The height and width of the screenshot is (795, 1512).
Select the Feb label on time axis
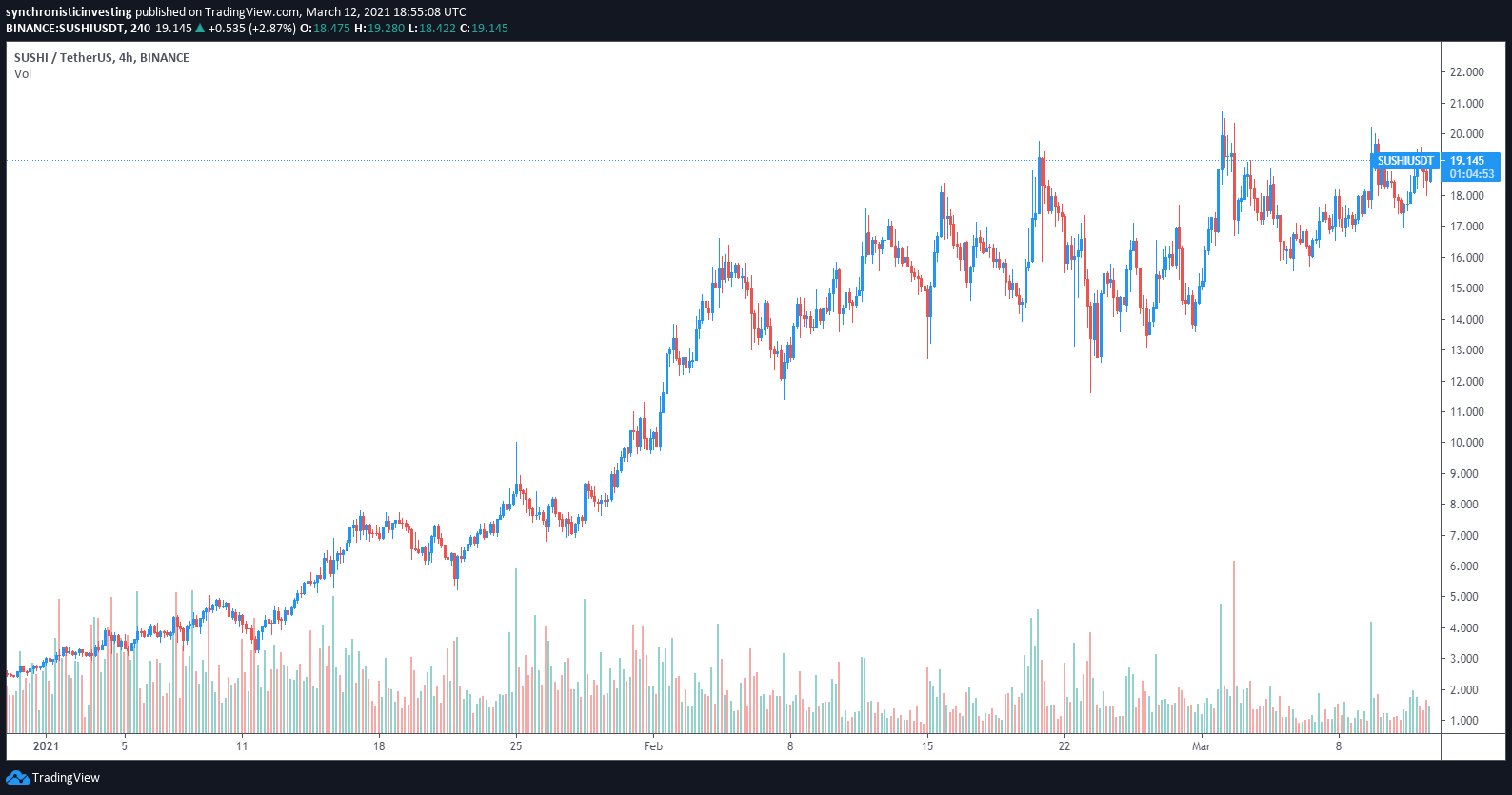click(x=653, y=746)
